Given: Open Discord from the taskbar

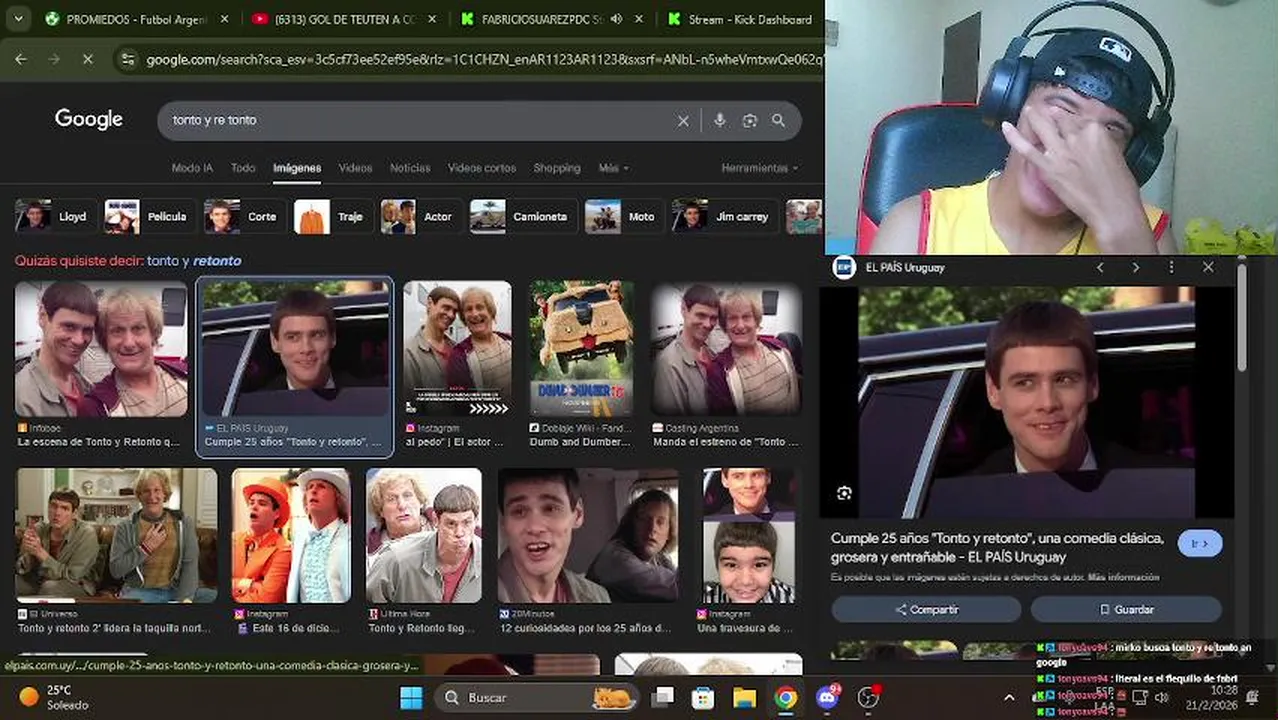Looking at the screenshot, I should pyautogui.click(x=827, y=697).
